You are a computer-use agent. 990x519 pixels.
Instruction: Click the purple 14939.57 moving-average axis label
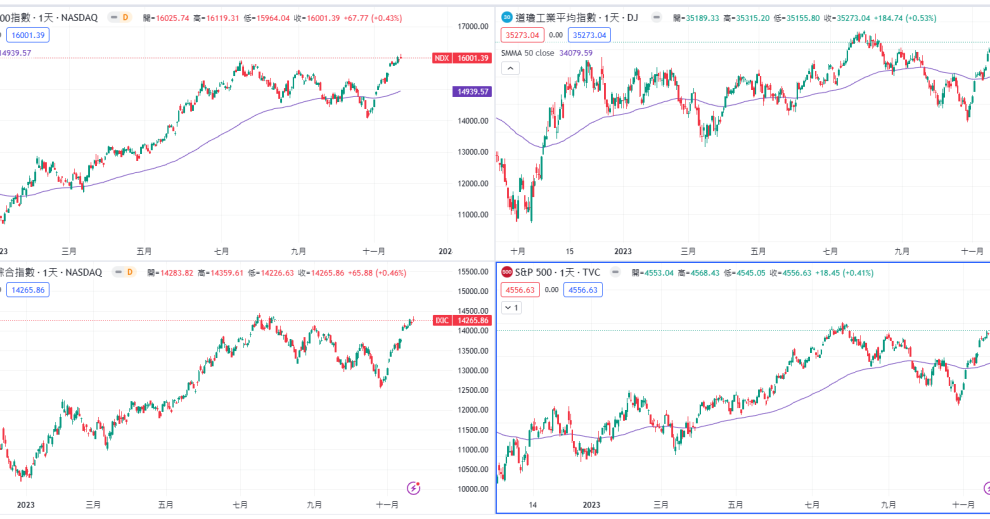tap(473, 92)
